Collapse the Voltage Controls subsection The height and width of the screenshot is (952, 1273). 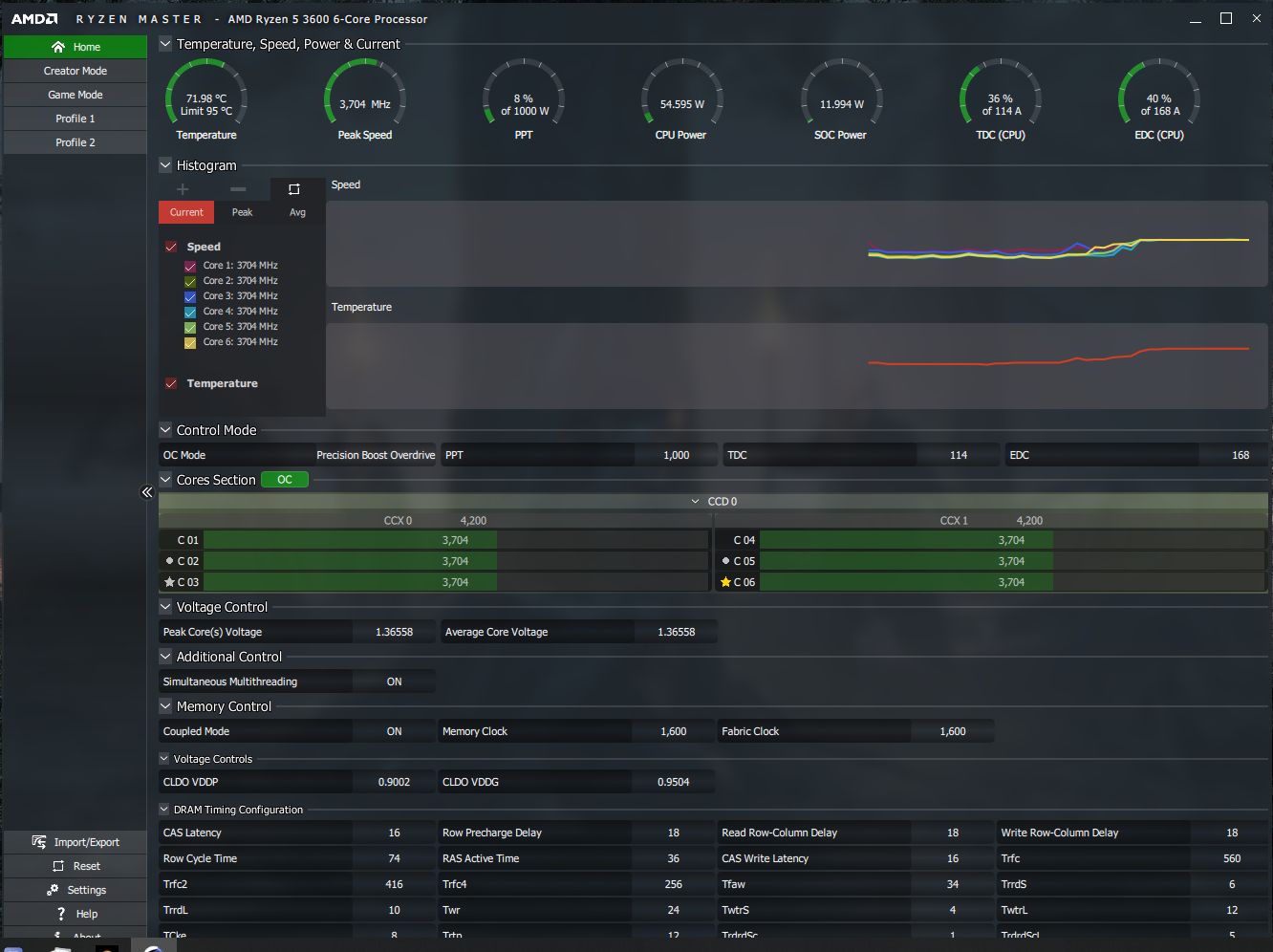(x=164, y=759)
